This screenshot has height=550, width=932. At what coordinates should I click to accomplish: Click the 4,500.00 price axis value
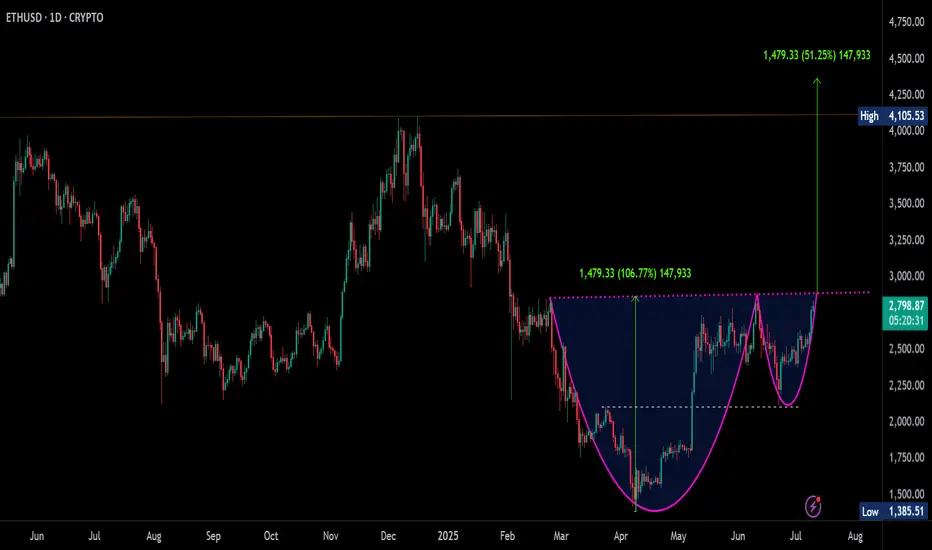(906, 58)
